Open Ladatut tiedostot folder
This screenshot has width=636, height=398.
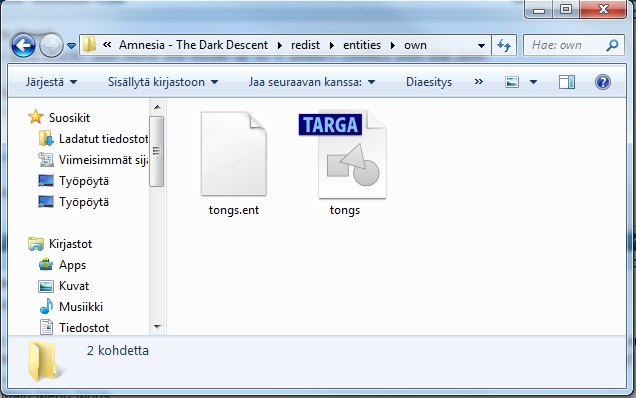point(93,139)
